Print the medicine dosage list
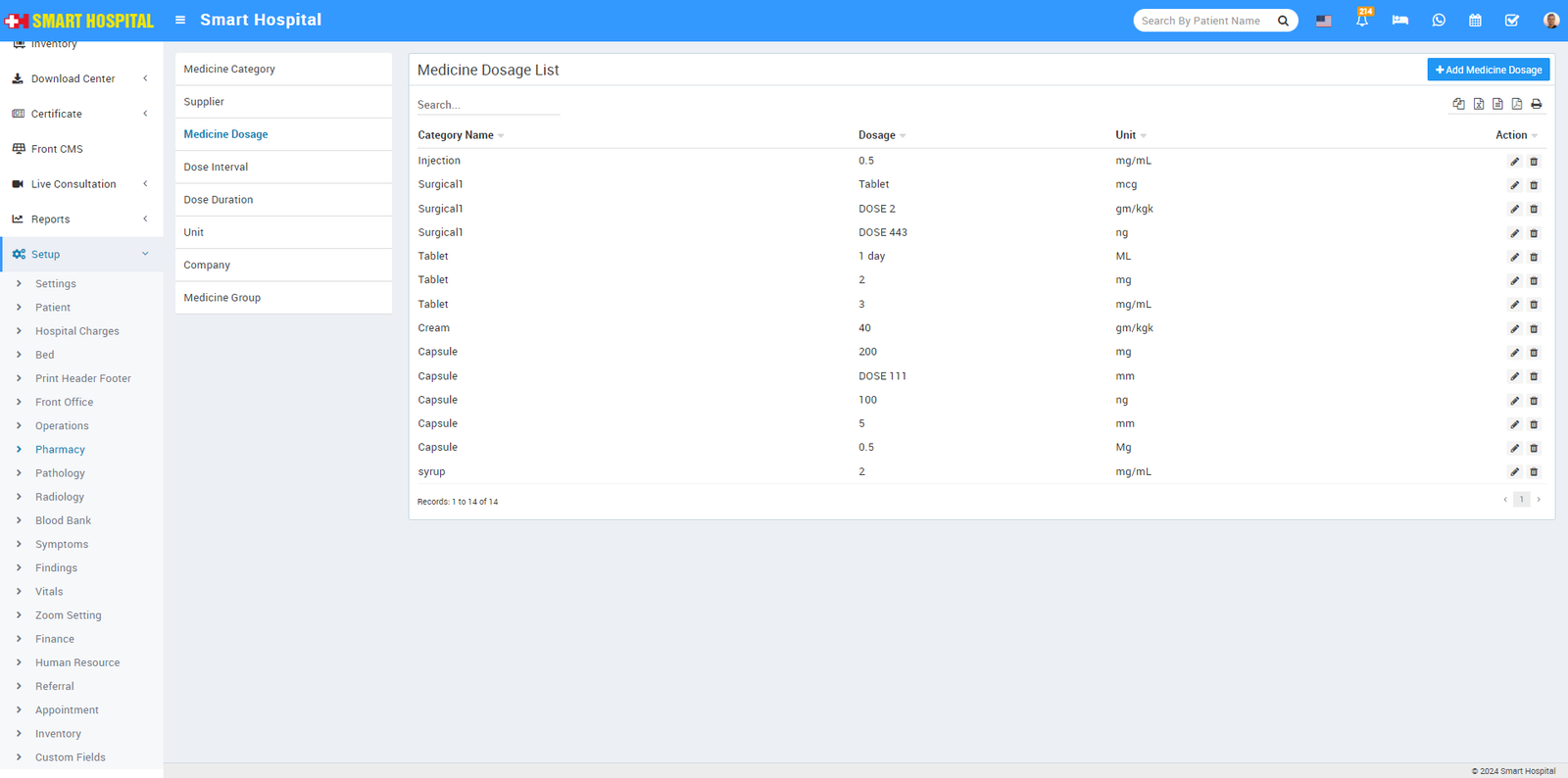 point(1536,104)
